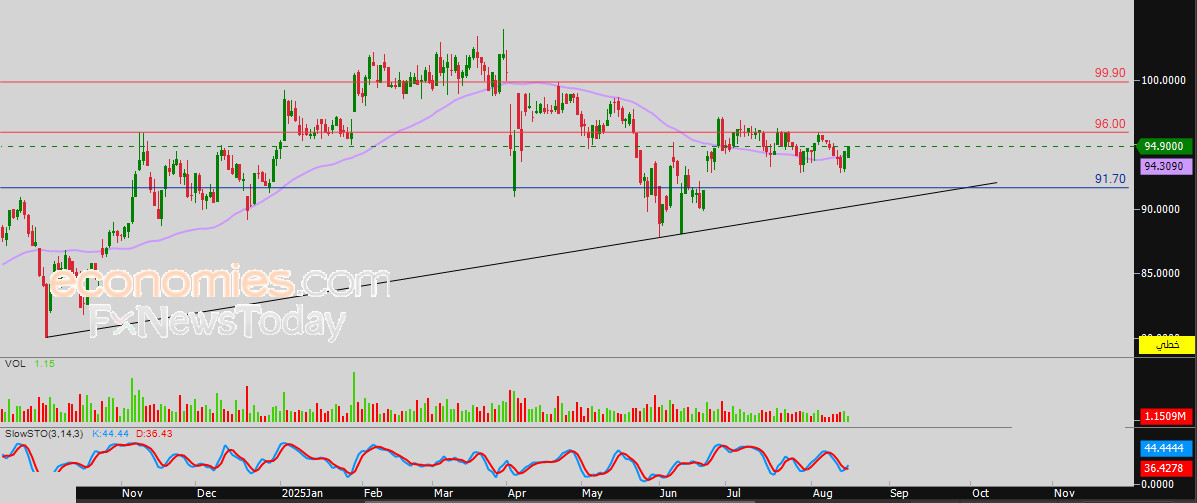Click the VOL indicator label
The image size is (1197, 503).
click(x=15, y=365)
